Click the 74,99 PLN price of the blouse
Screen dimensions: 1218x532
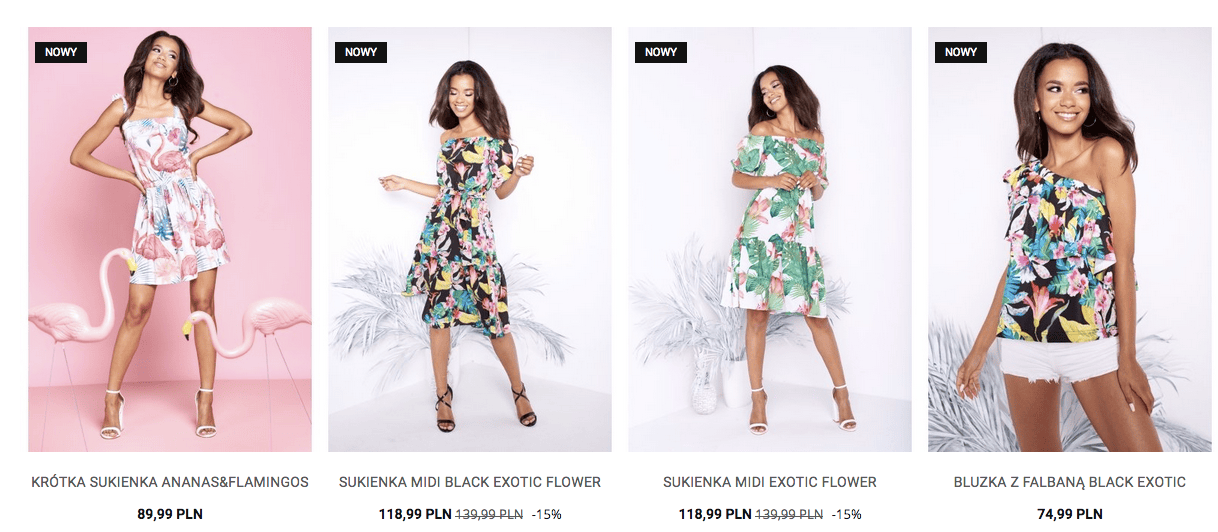click(x=1070, y=515)
